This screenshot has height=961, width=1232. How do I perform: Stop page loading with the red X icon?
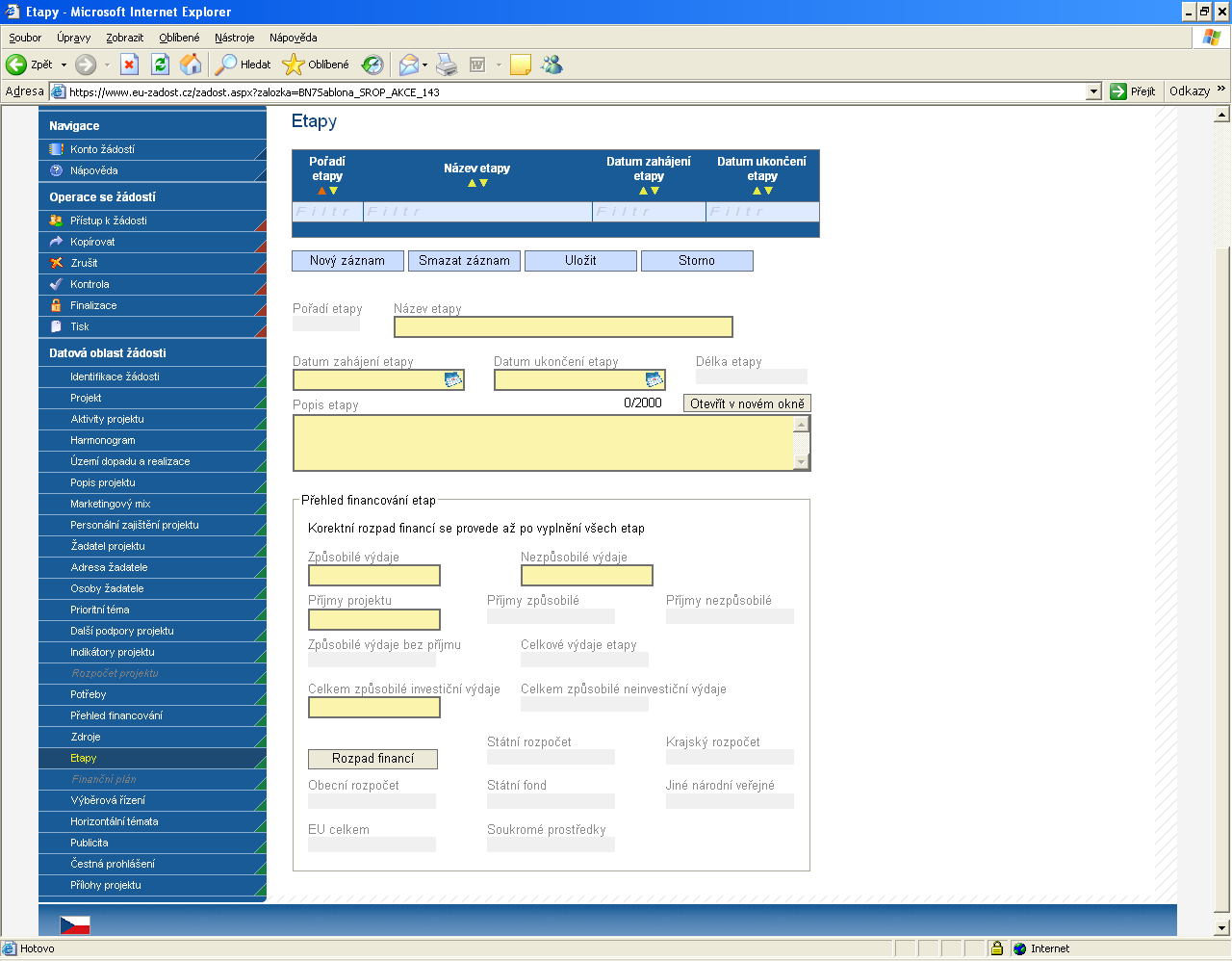pyautogui.click(x=130, y=65)
